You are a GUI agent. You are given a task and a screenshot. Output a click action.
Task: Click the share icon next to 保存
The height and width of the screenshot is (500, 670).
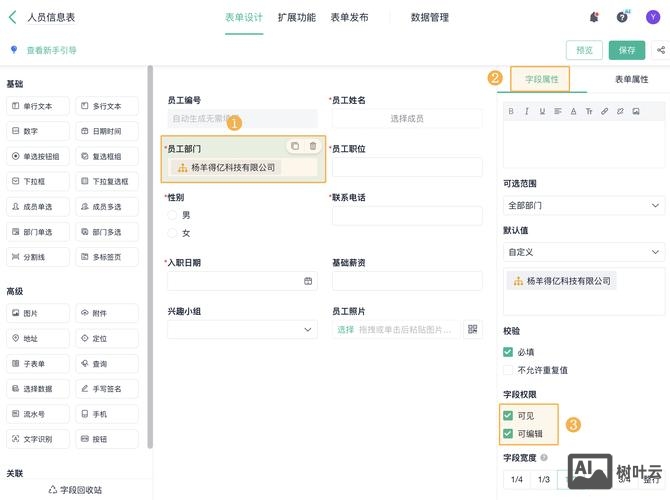click(x=661, y=50)
